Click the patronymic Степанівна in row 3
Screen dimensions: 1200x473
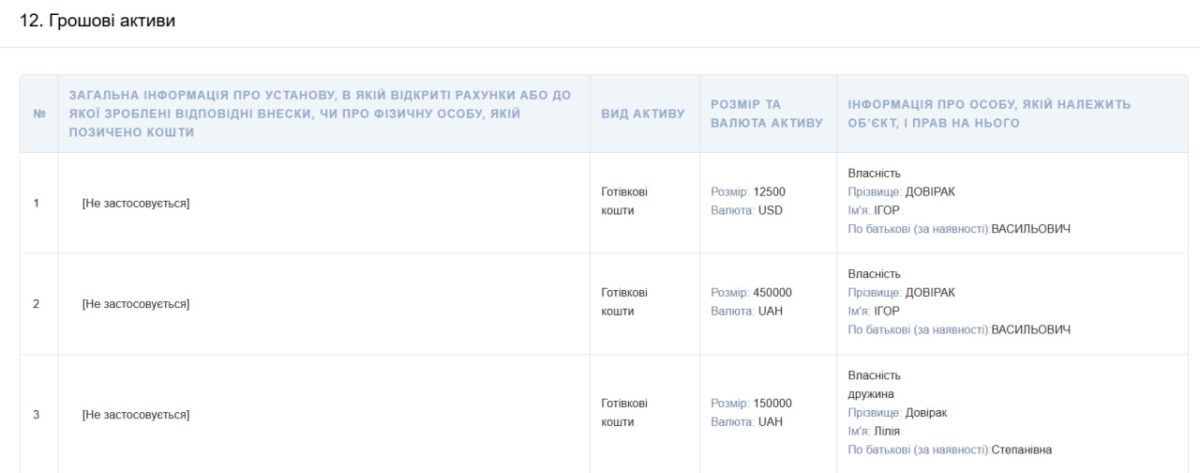(x=1022, y=449)
